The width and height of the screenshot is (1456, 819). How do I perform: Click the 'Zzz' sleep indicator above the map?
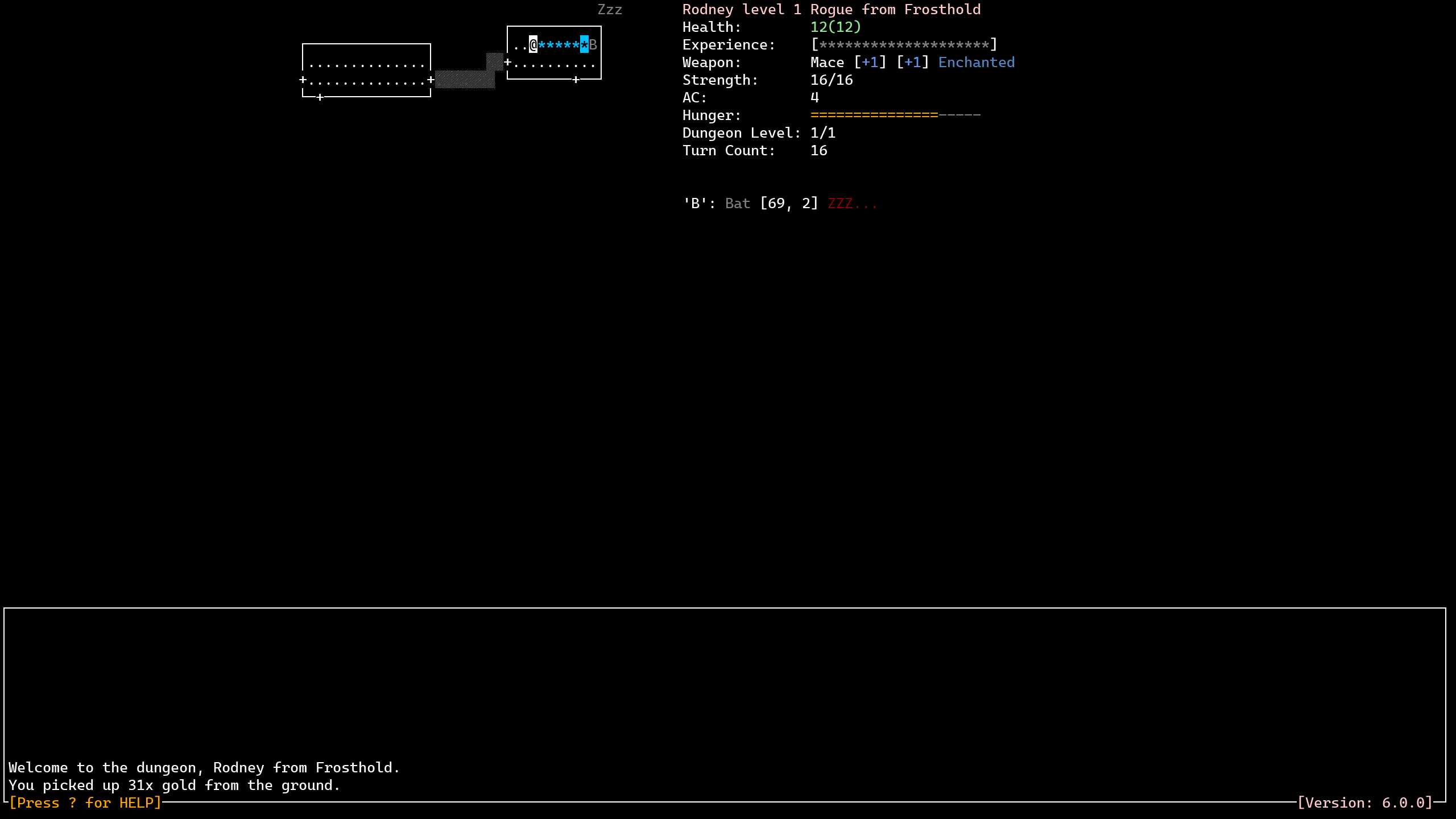point(610,10)
